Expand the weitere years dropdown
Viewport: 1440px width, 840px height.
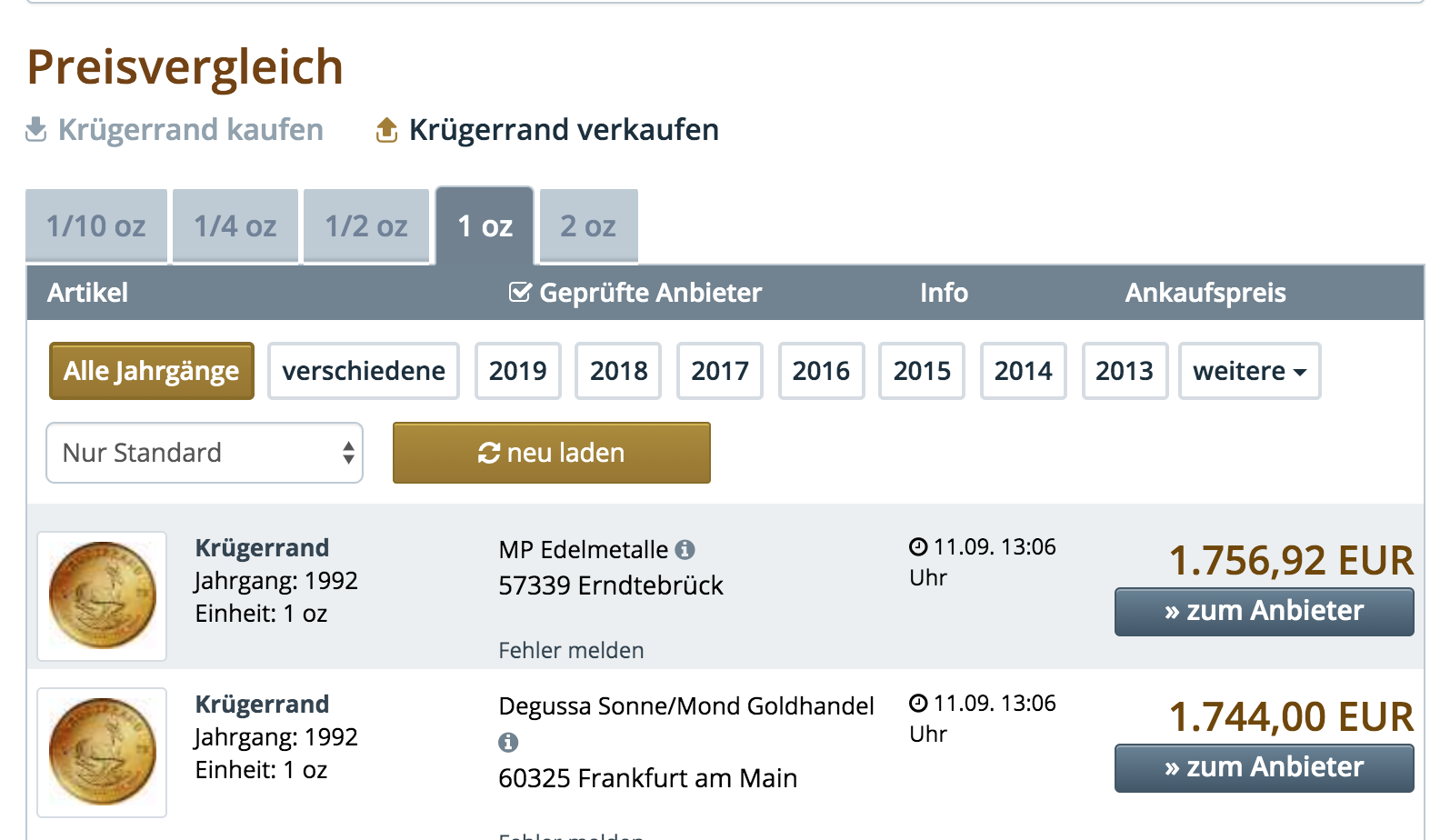tap(1249, 371)
